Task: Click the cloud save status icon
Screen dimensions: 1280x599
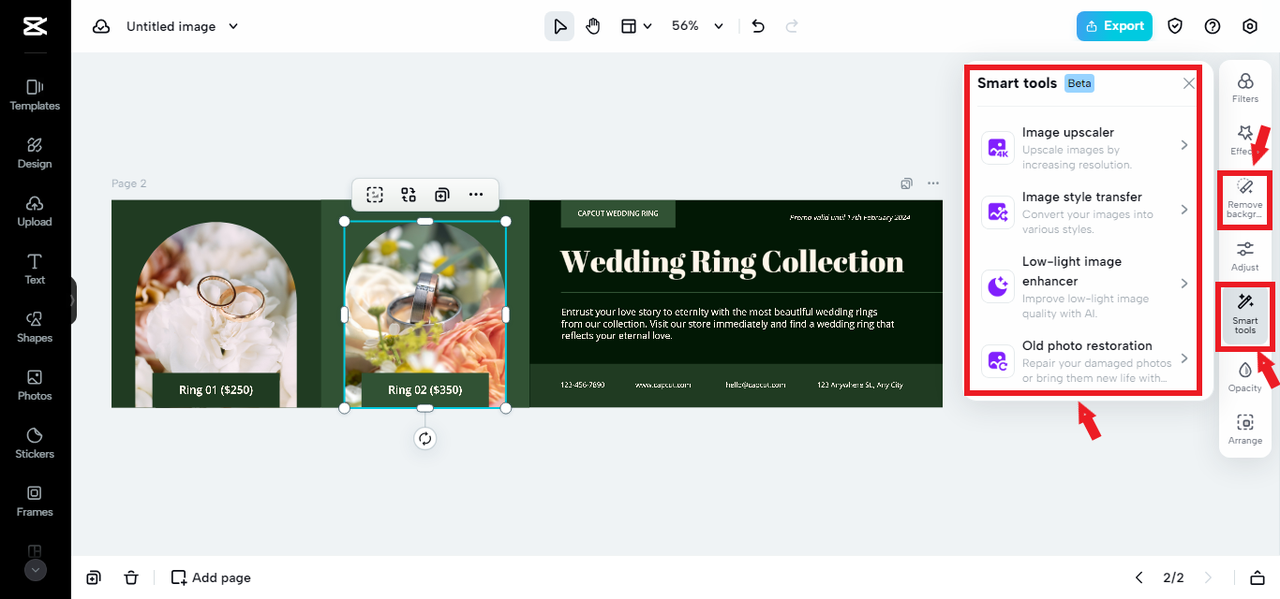Action: 101,27
